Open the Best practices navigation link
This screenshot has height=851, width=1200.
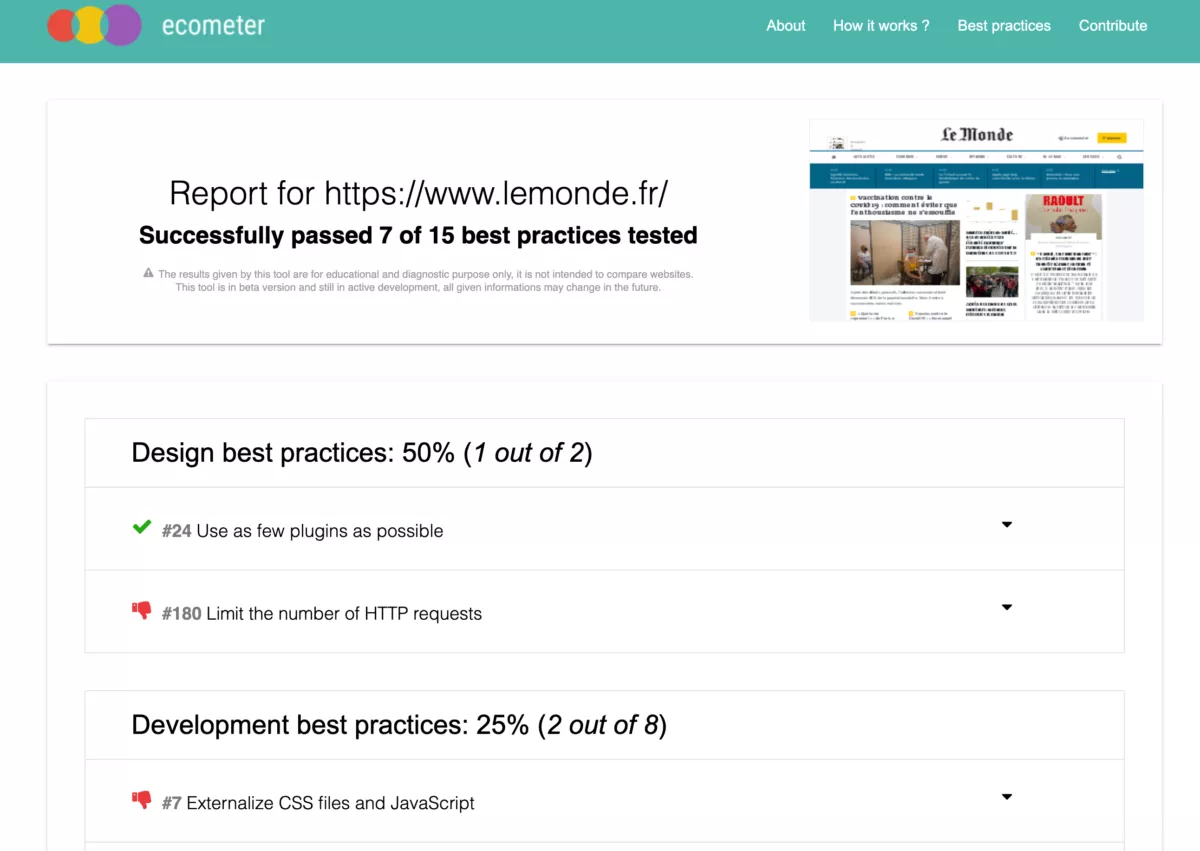point(1004,26)
